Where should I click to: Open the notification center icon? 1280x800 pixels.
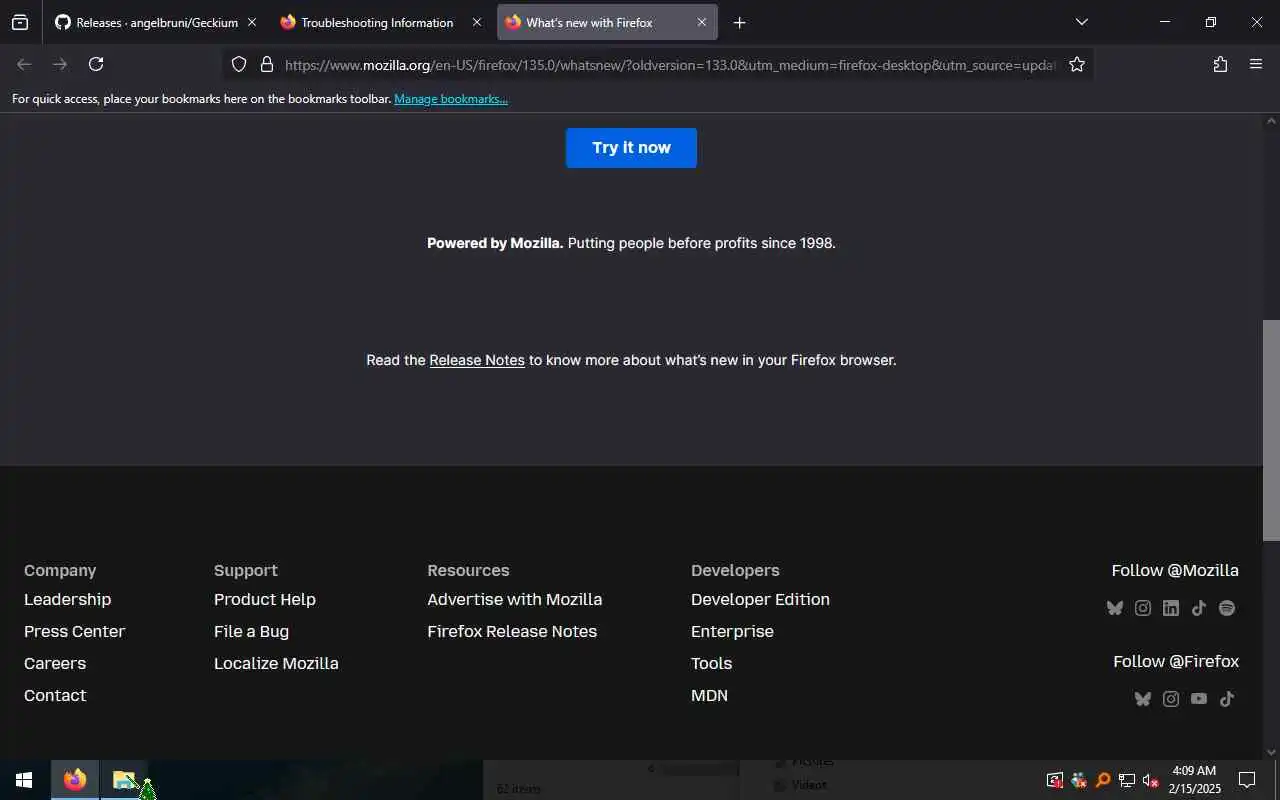coord(1247,780)
